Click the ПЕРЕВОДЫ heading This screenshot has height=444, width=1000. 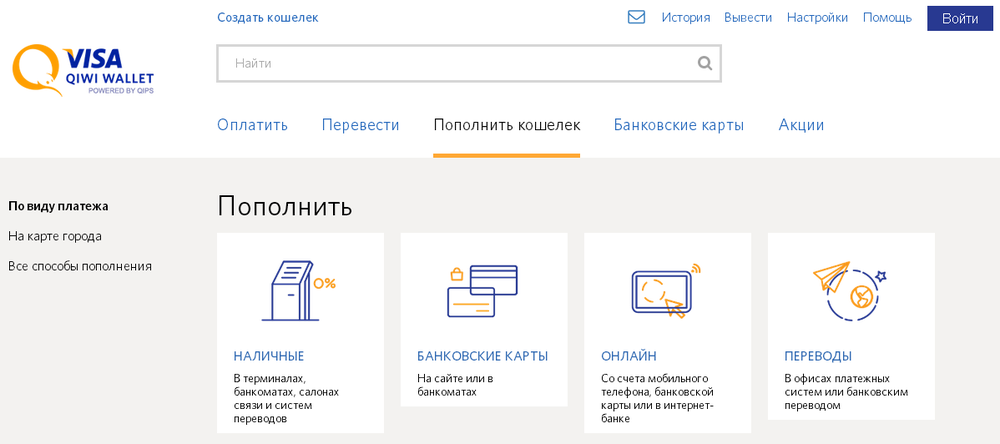click(818, 356)
